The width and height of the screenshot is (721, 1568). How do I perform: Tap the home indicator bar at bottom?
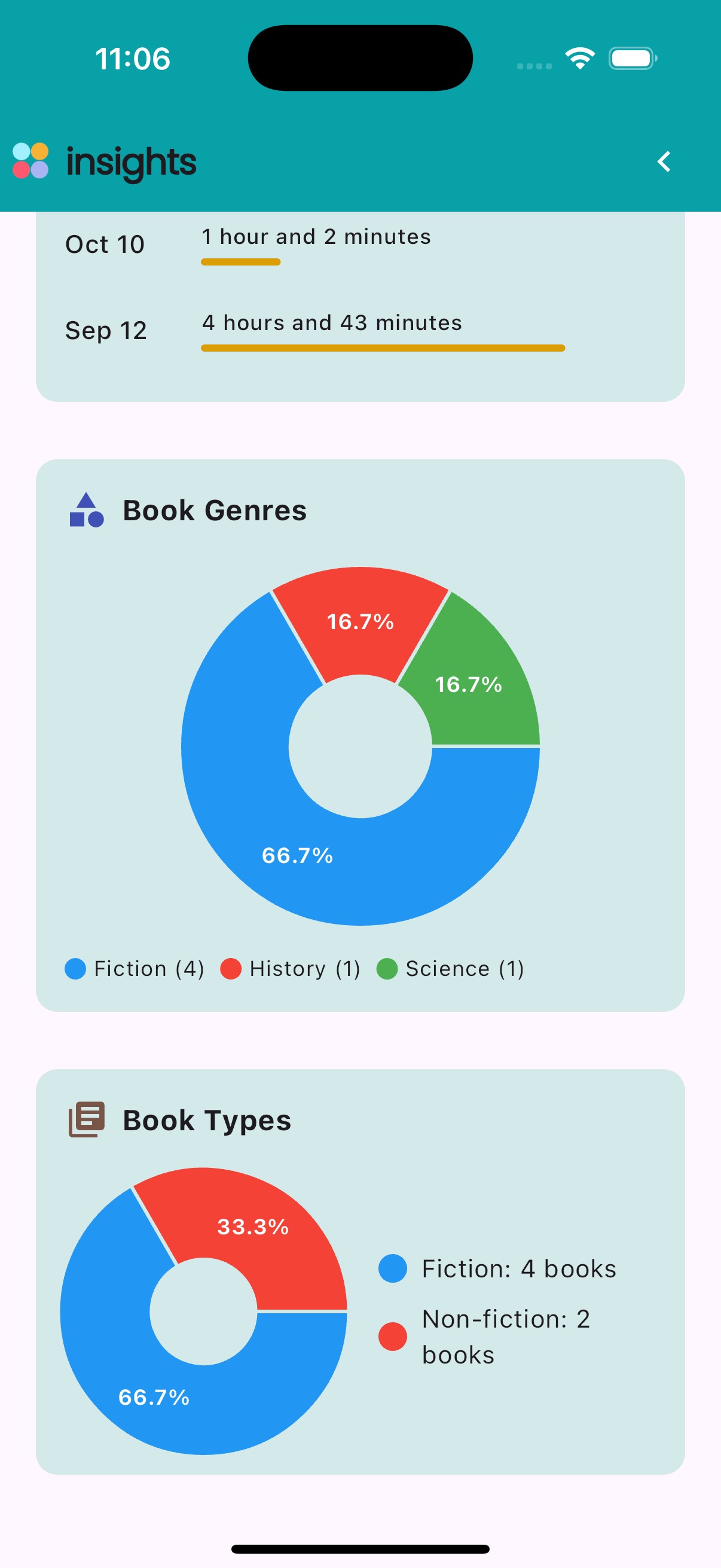360,1548
